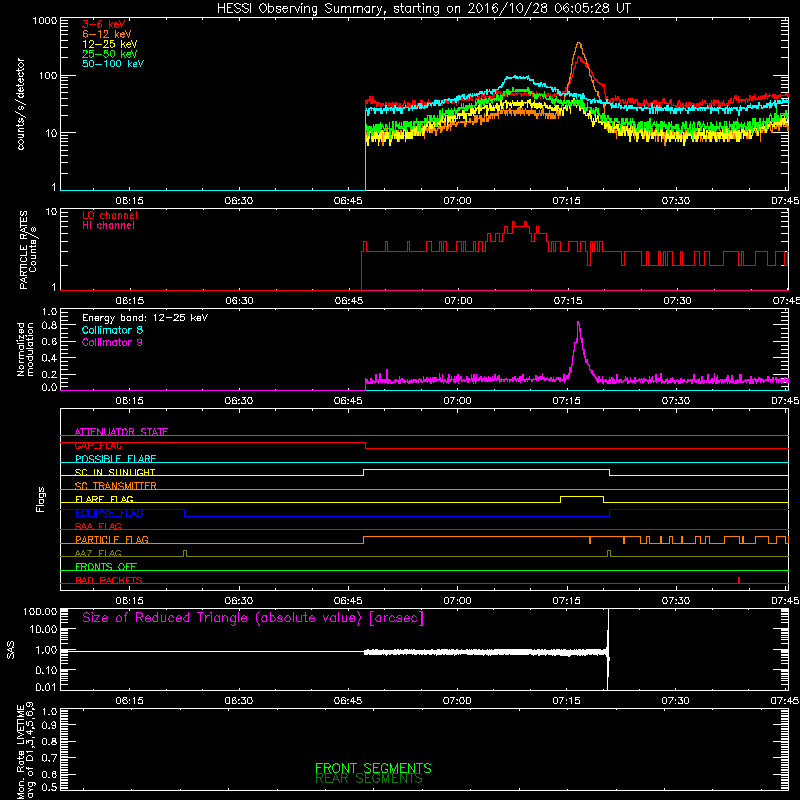The width and height of the screenshot is (800, 800).
Task: Click the A2Z_FLAG label
Action: (98, 553)
